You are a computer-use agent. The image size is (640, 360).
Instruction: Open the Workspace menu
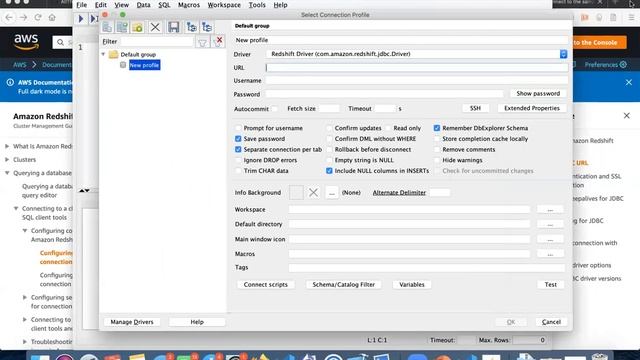click(224, 5)
